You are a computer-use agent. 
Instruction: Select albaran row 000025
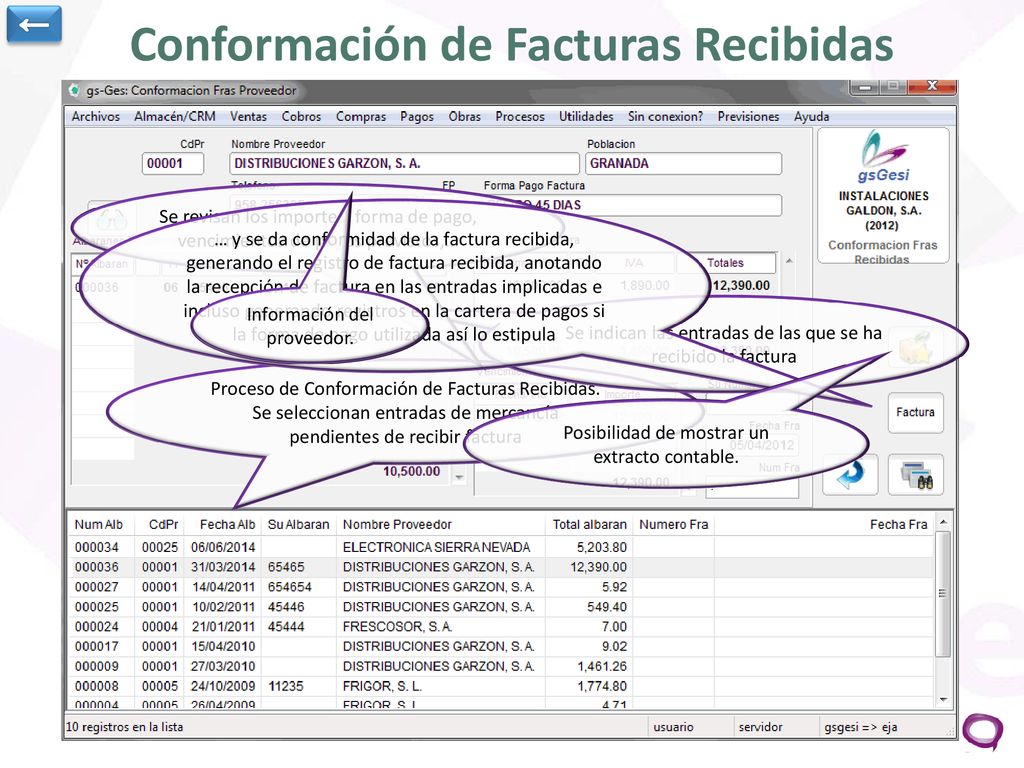501,607
